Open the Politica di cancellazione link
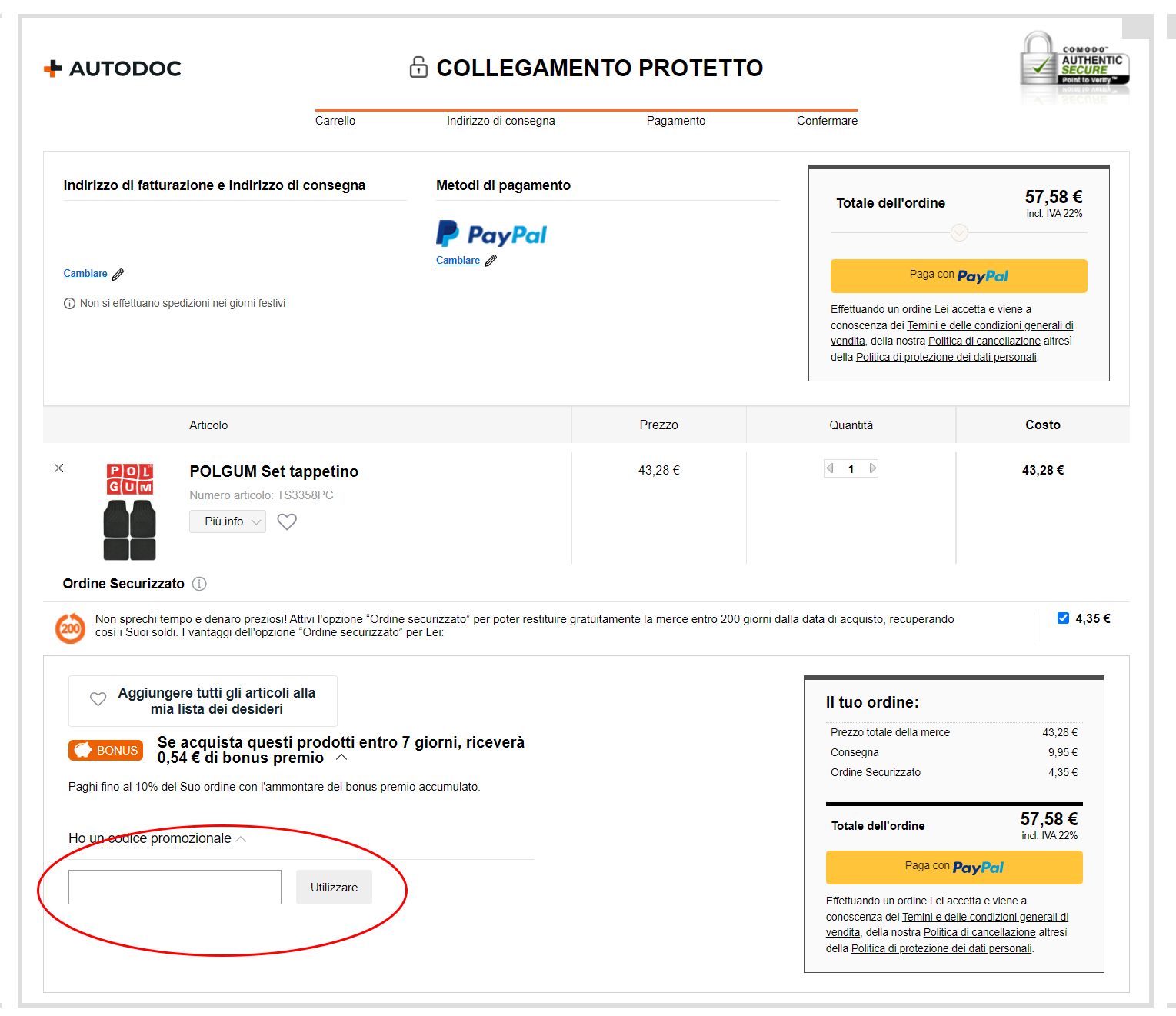1176x1016 pixels. 984,341
